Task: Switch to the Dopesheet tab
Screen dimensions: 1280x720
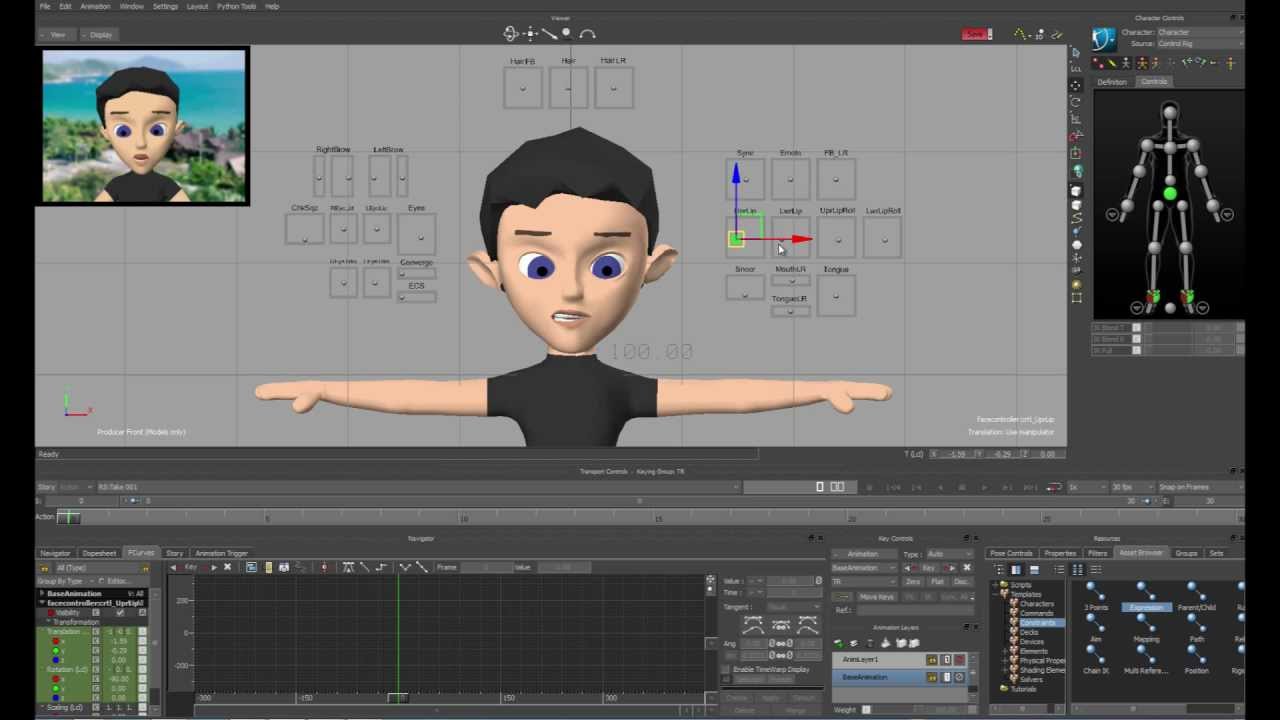Action: 99,553
